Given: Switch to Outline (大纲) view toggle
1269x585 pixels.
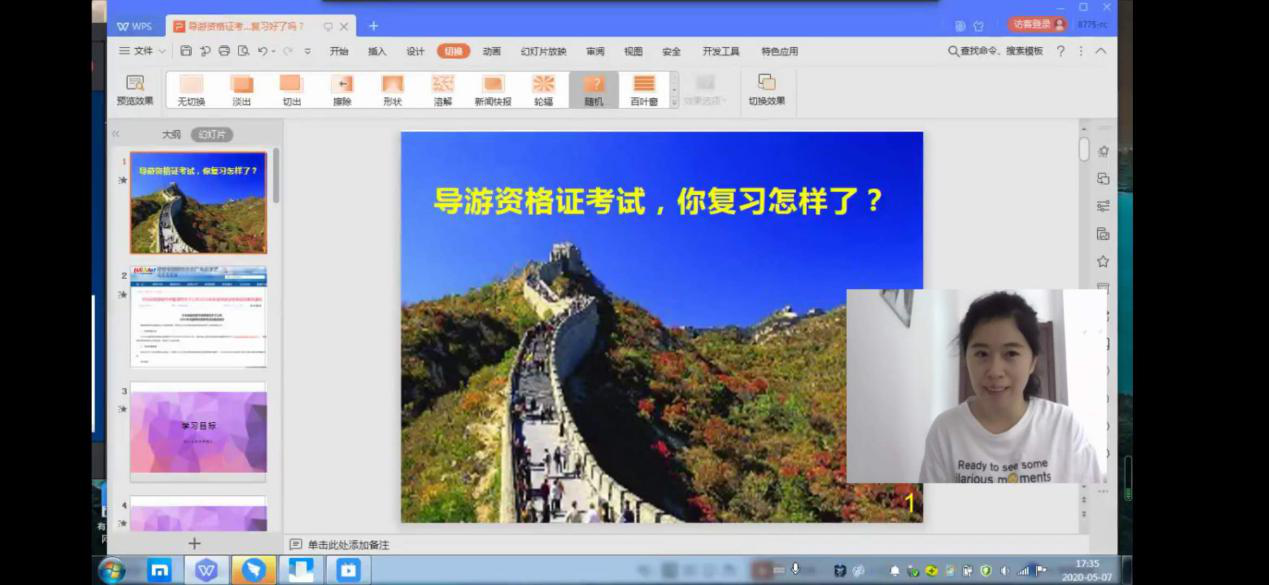Looking at the screenshot, I should pos(171,134).
